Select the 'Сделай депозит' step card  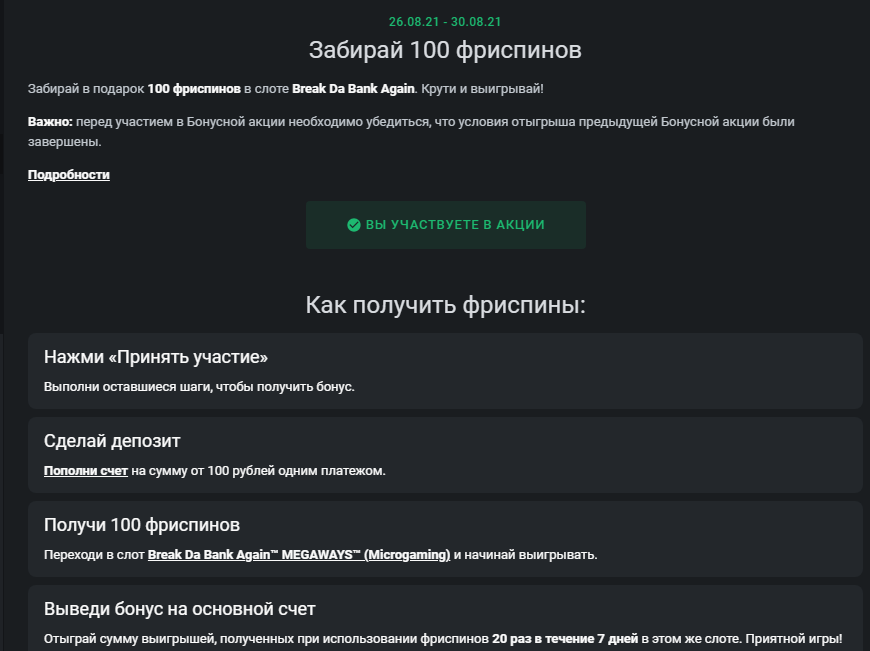tap(445, 455)
